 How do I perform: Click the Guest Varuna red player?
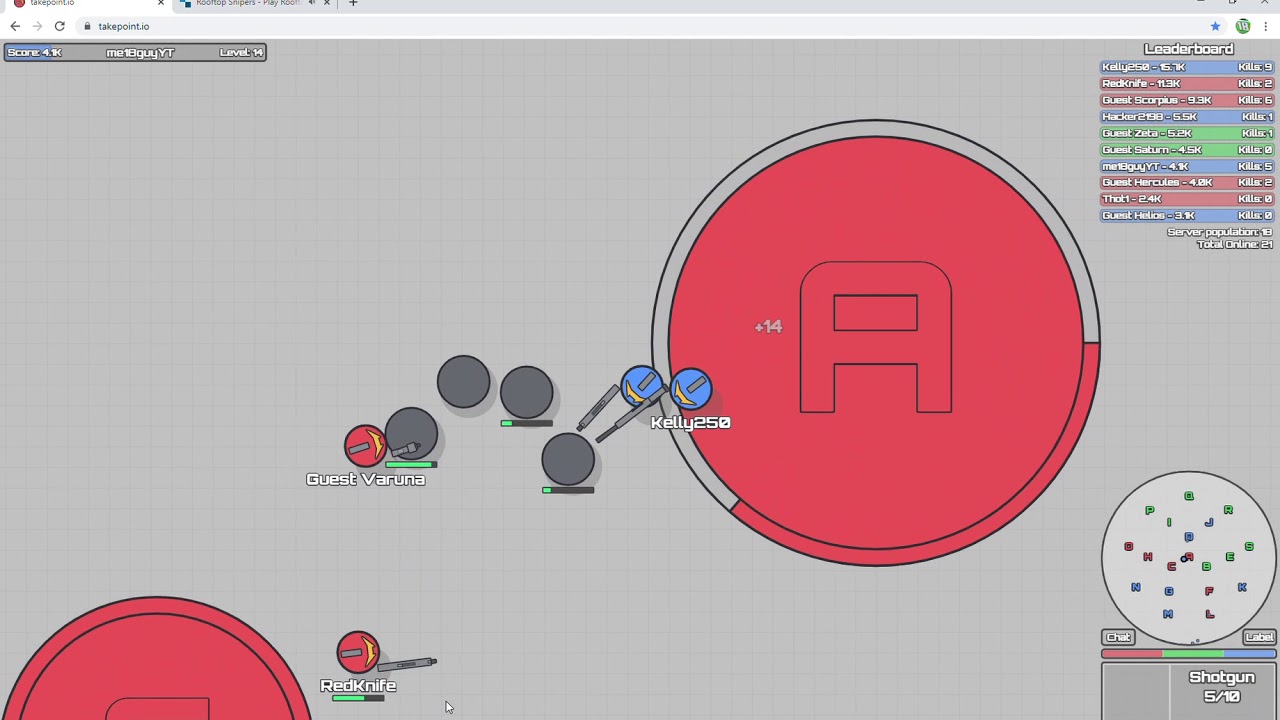(365, 446)
